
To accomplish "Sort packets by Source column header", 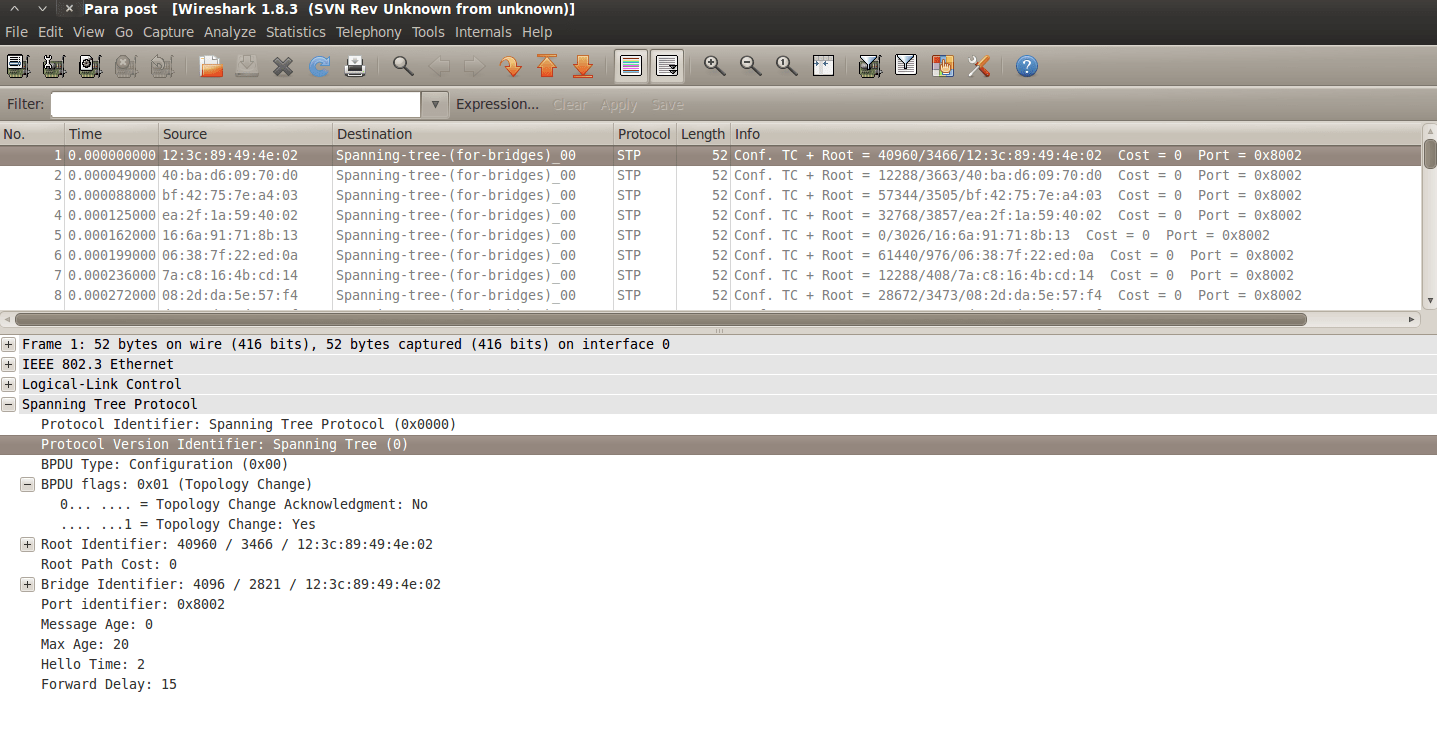I will tap(245, 134).
